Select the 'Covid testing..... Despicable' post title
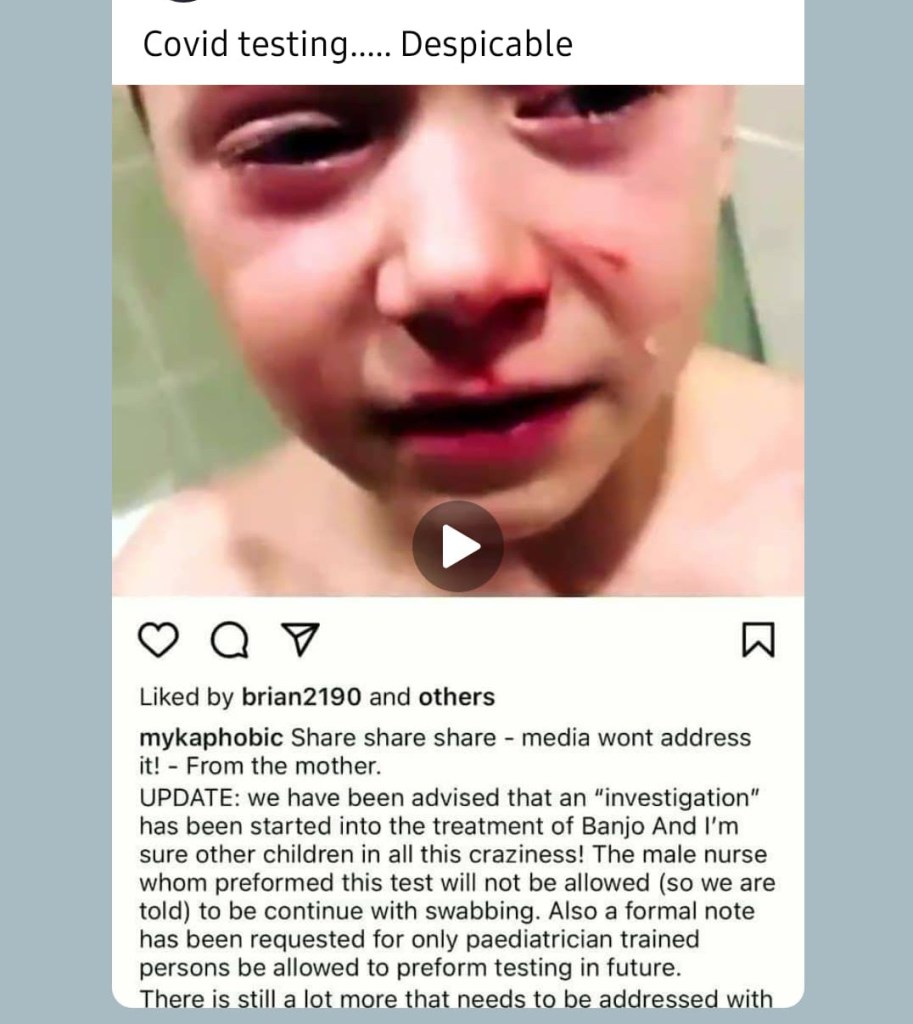This screenshot has height=1024, width=913. pyautogui.click(x=357, y=44)
